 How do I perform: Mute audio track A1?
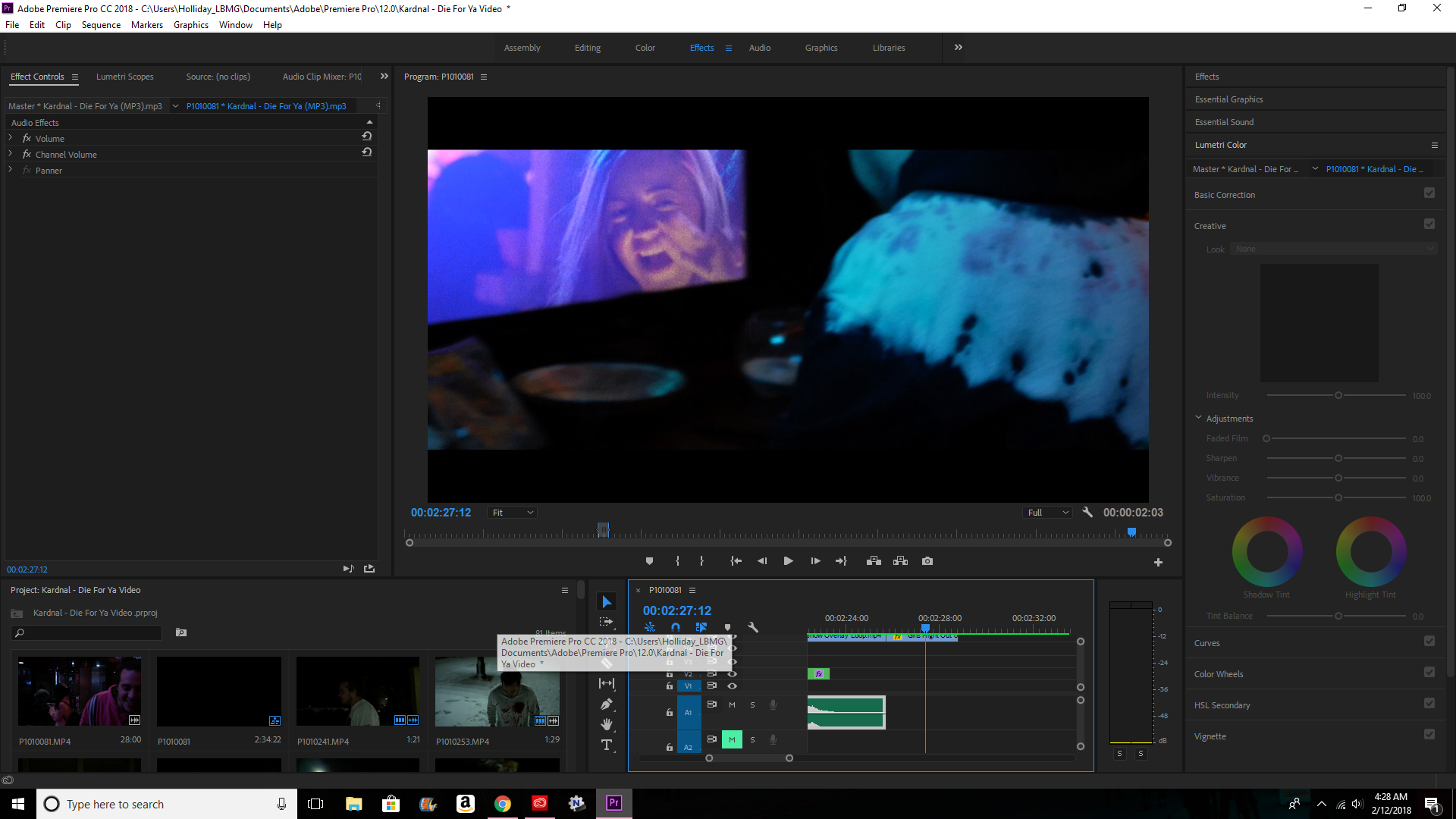(732, 705)
